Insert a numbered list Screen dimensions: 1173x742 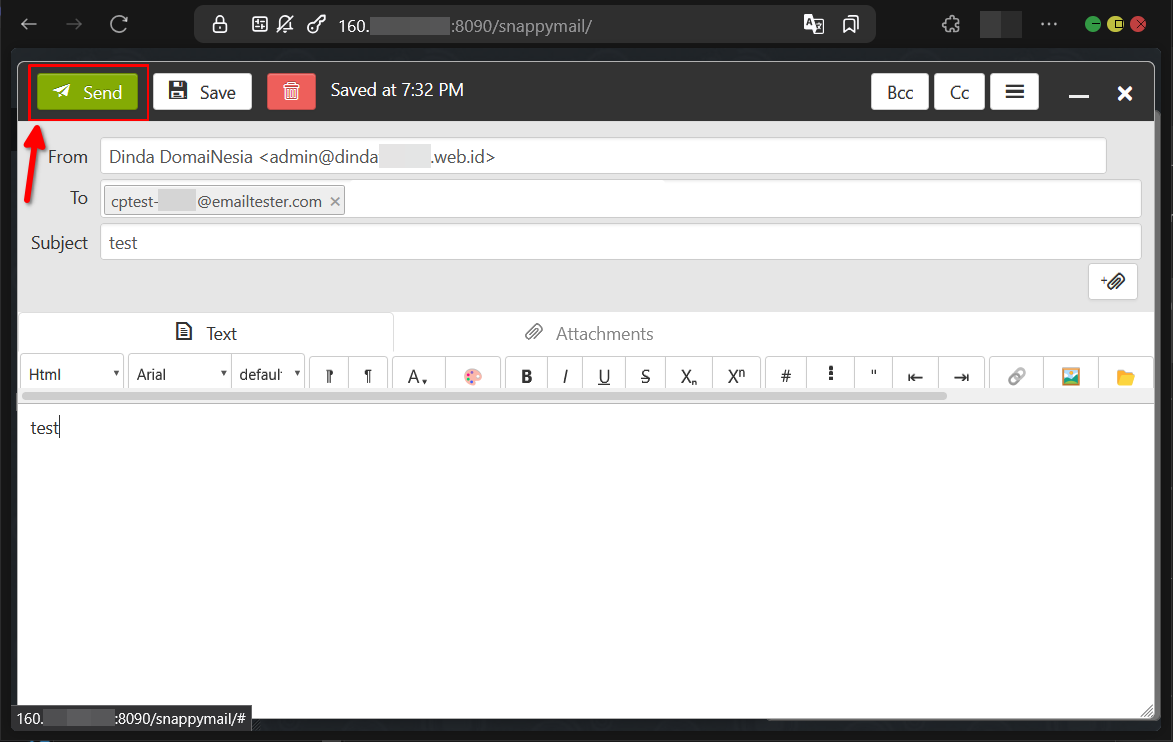coord(785,375)
